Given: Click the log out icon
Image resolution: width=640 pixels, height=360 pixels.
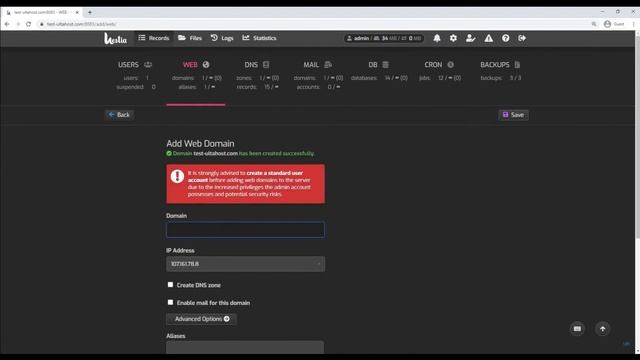Looking at the screenshot, I should [x=522, y=38].
